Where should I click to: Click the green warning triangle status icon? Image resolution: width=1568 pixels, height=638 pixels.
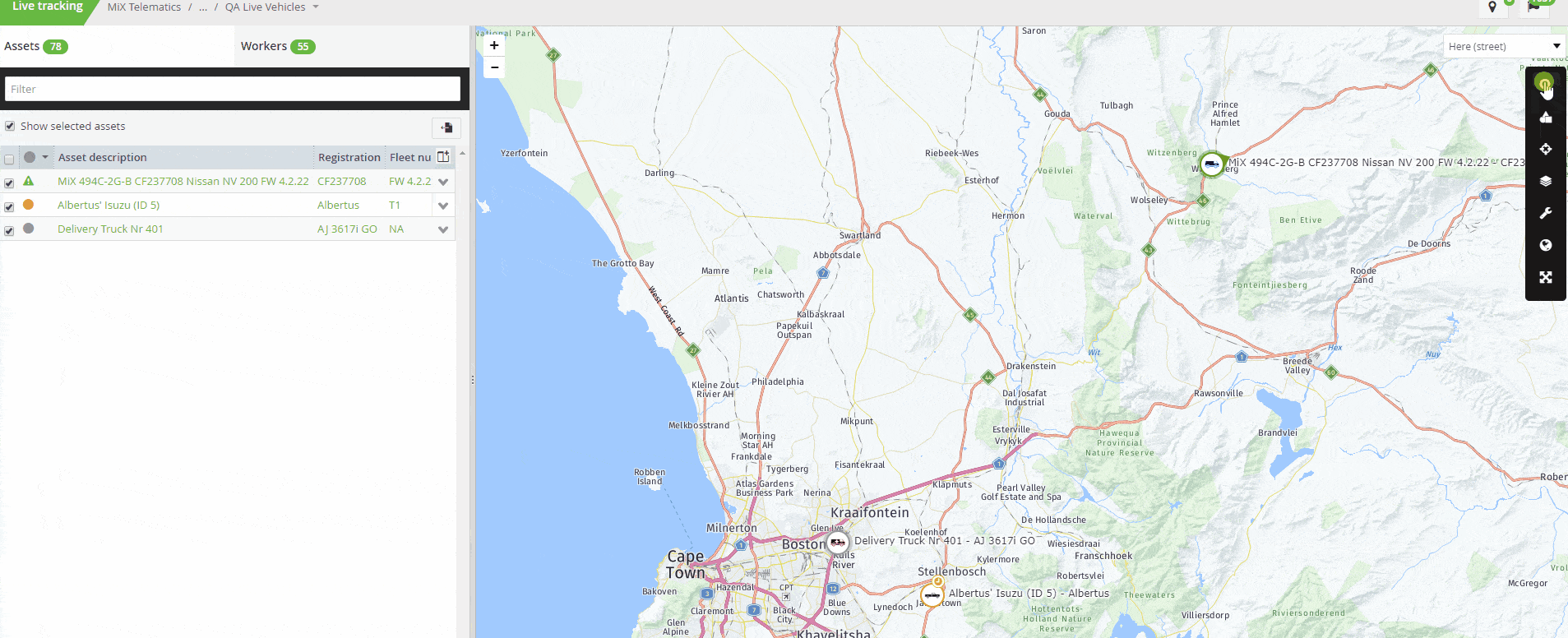(x=29, y=181)
